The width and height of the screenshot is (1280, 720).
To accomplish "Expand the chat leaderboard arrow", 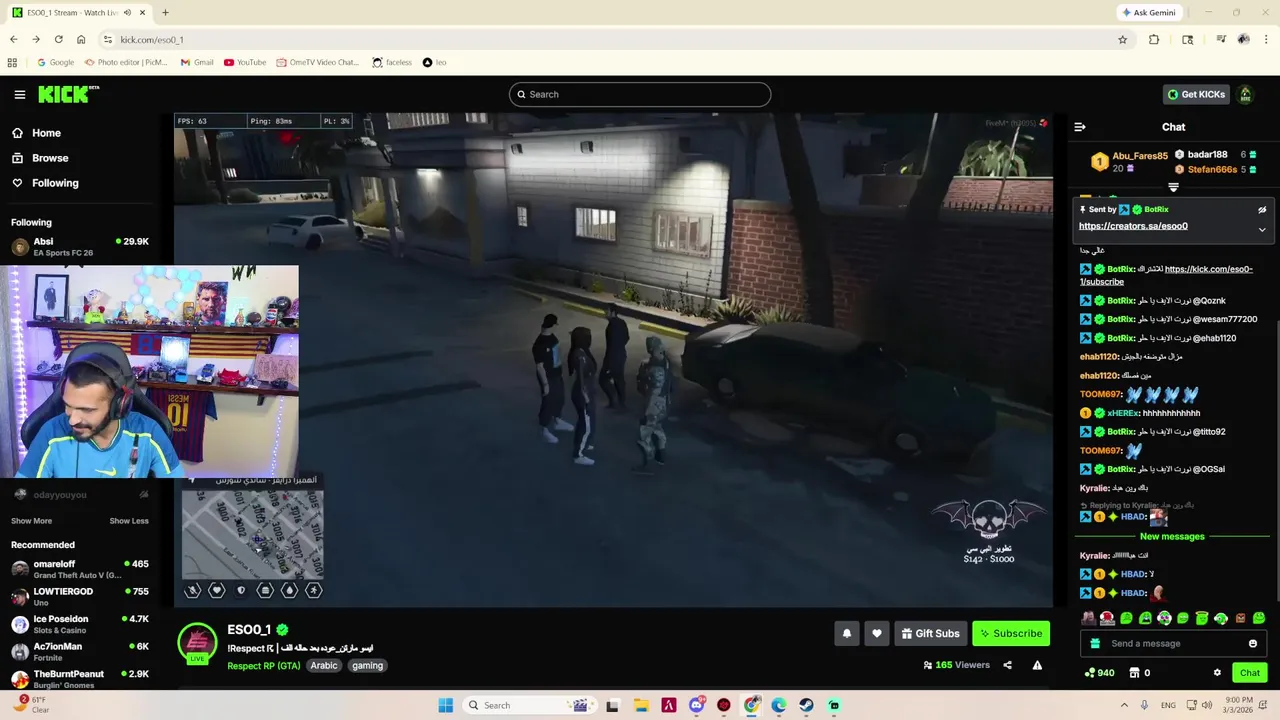I will (1173, 187).
